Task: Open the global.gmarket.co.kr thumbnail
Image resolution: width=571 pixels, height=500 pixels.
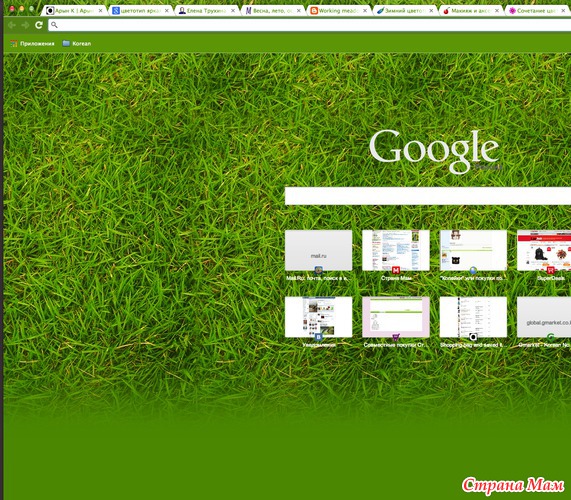Action: pyautogui.click(x=544, y=317)
